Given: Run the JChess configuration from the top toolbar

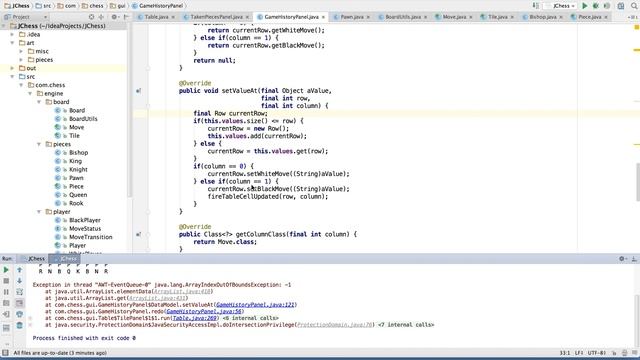Looking at the screenshot, I should (x=584, y=6).
